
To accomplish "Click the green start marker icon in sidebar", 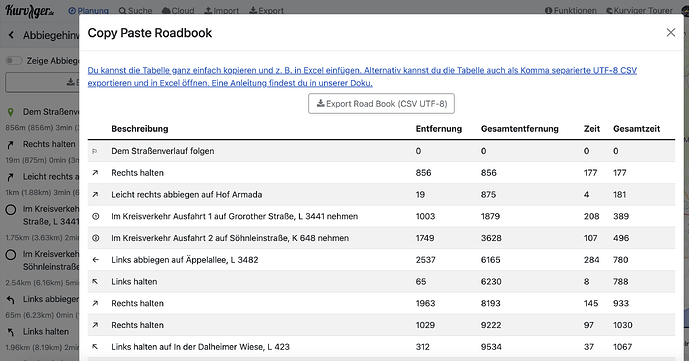I will [11, 112].
